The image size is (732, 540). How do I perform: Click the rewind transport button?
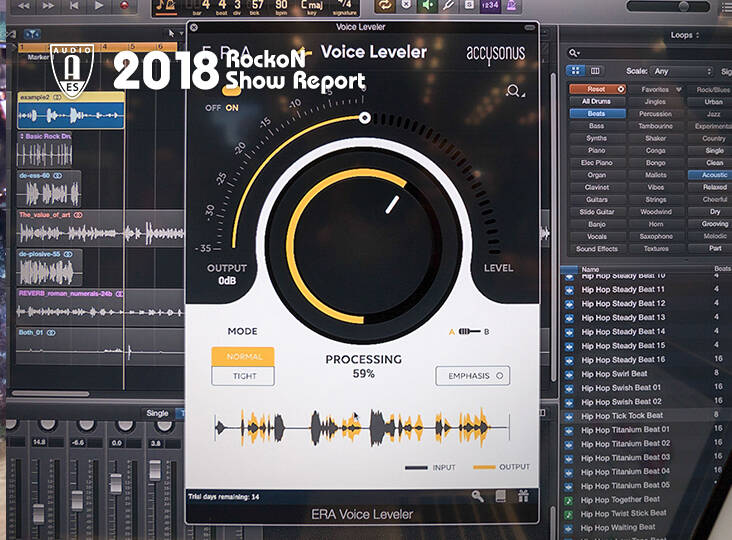click(x=23, y=6)
